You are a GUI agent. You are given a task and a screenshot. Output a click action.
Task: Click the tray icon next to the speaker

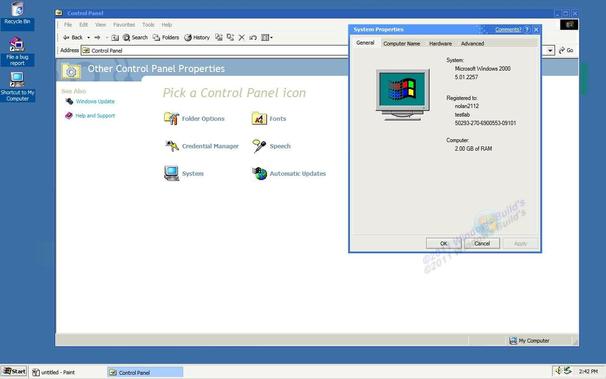[x=567, y=371]
